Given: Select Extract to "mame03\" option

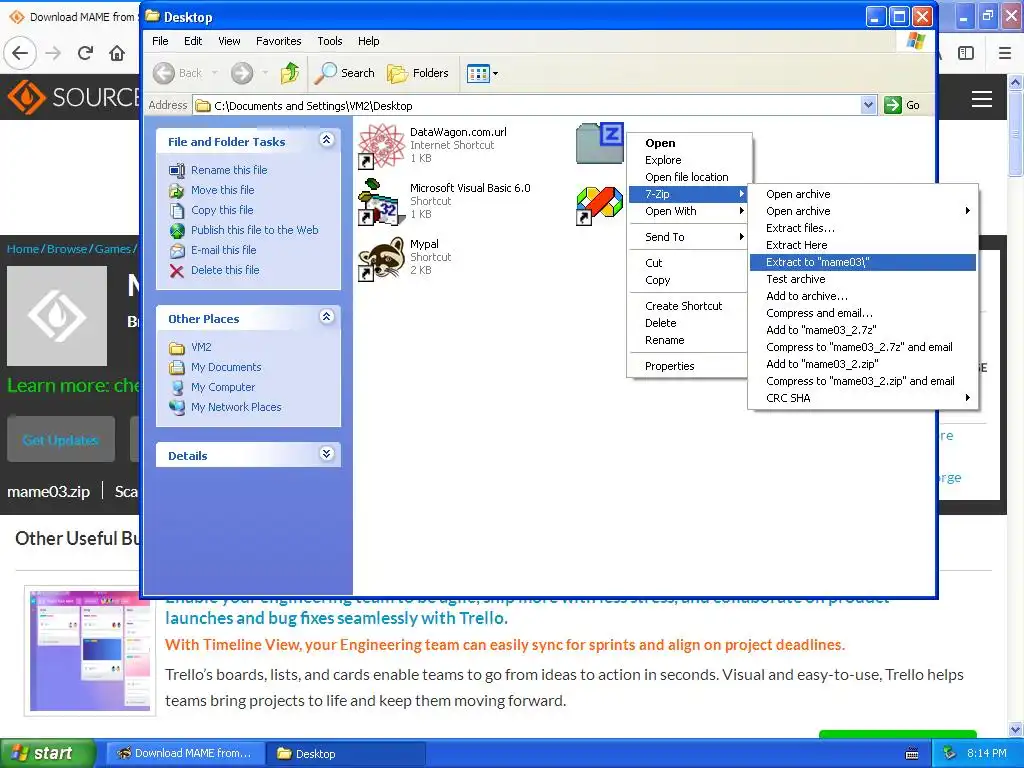Looking at the screenshot, I should [x=863, y=262].
